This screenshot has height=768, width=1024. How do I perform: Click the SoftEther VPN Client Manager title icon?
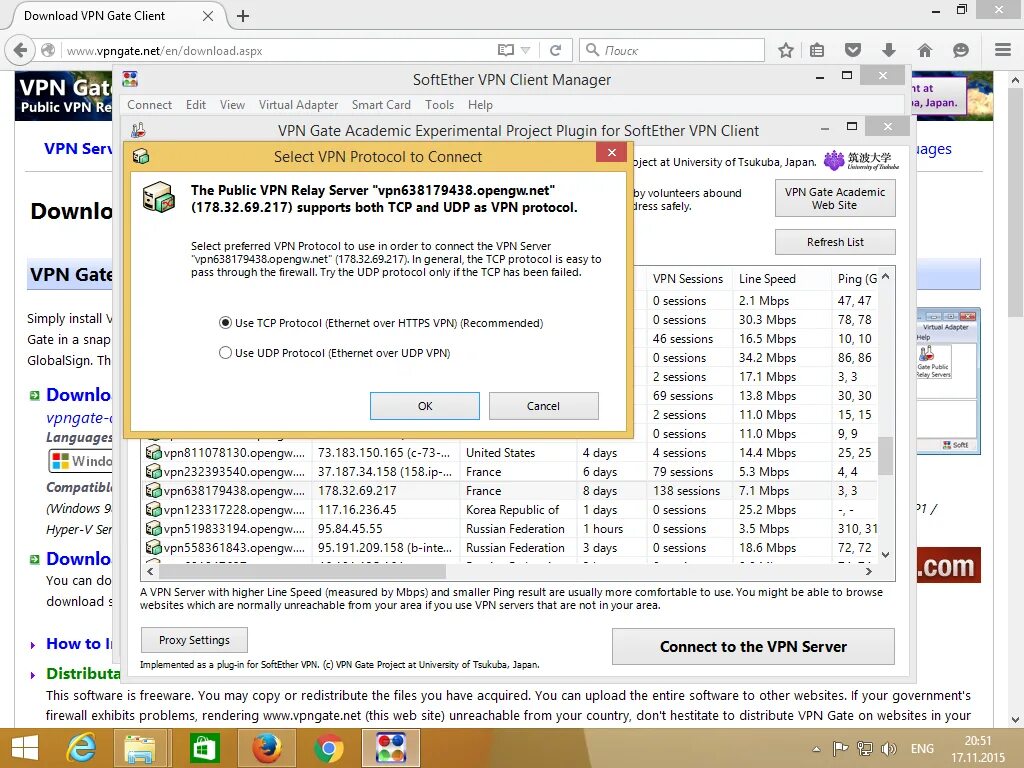pyautogui.click(x=130, y=79)
